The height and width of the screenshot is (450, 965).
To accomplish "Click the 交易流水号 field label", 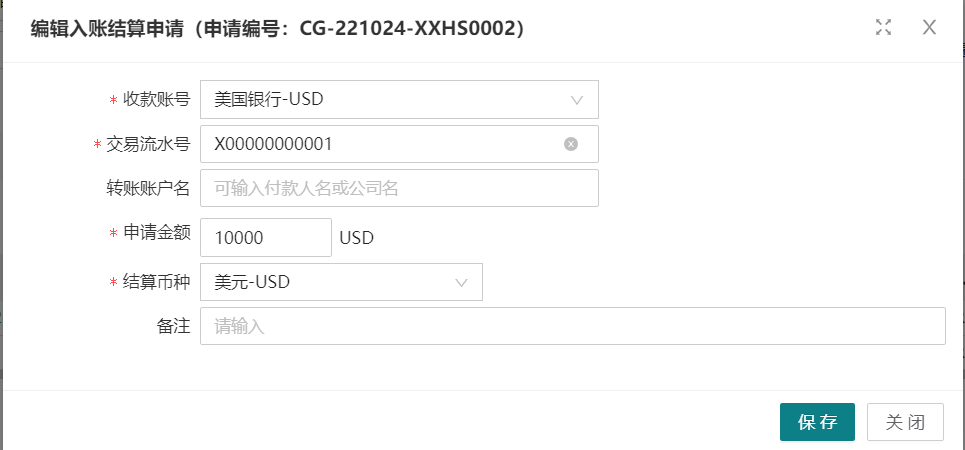I will coord(148,144).
